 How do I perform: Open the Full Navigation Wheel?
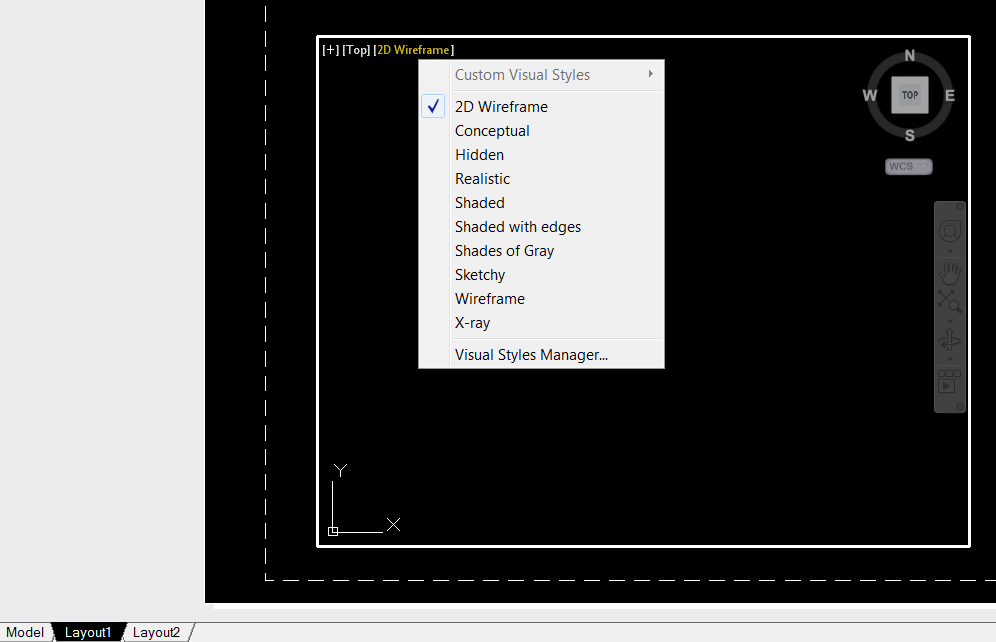point(950,231)
